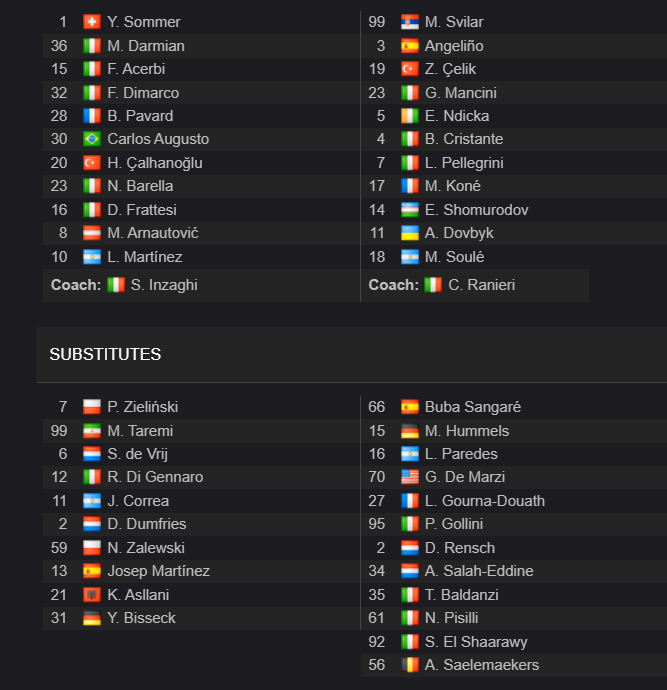Open M. Hummels substitute link
This screenshot has height=690, width=667.
click(467, 431)
